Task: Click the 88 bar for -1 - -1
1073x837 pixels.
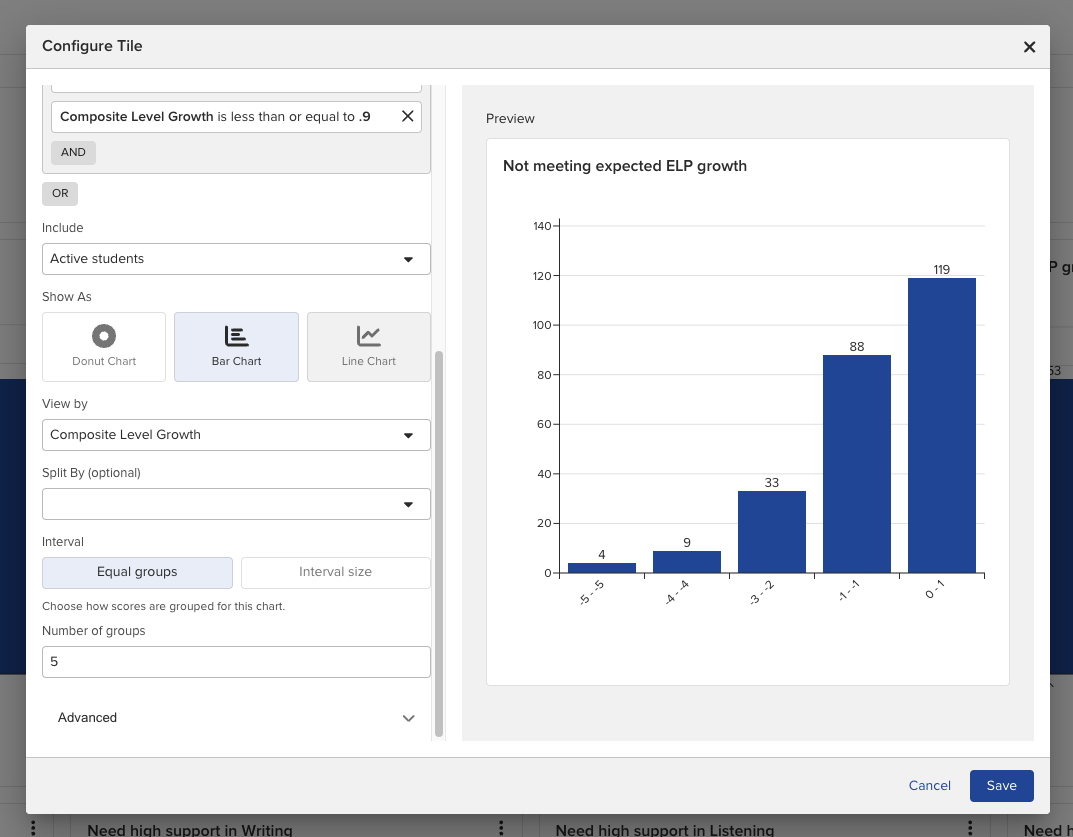Action: [x=857, y=464]
